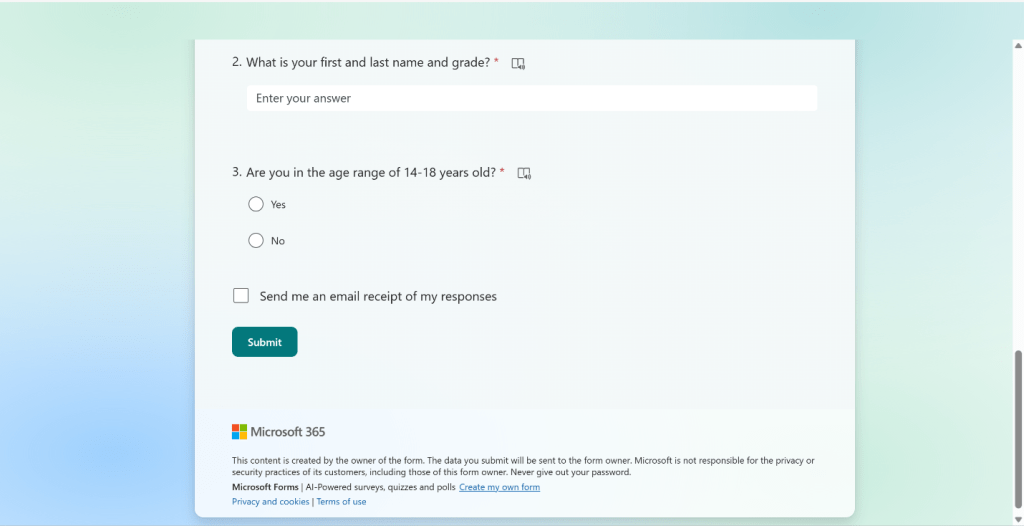
Task: Click the Microsoft 365 four-square logo
Action: coord(239,432)
